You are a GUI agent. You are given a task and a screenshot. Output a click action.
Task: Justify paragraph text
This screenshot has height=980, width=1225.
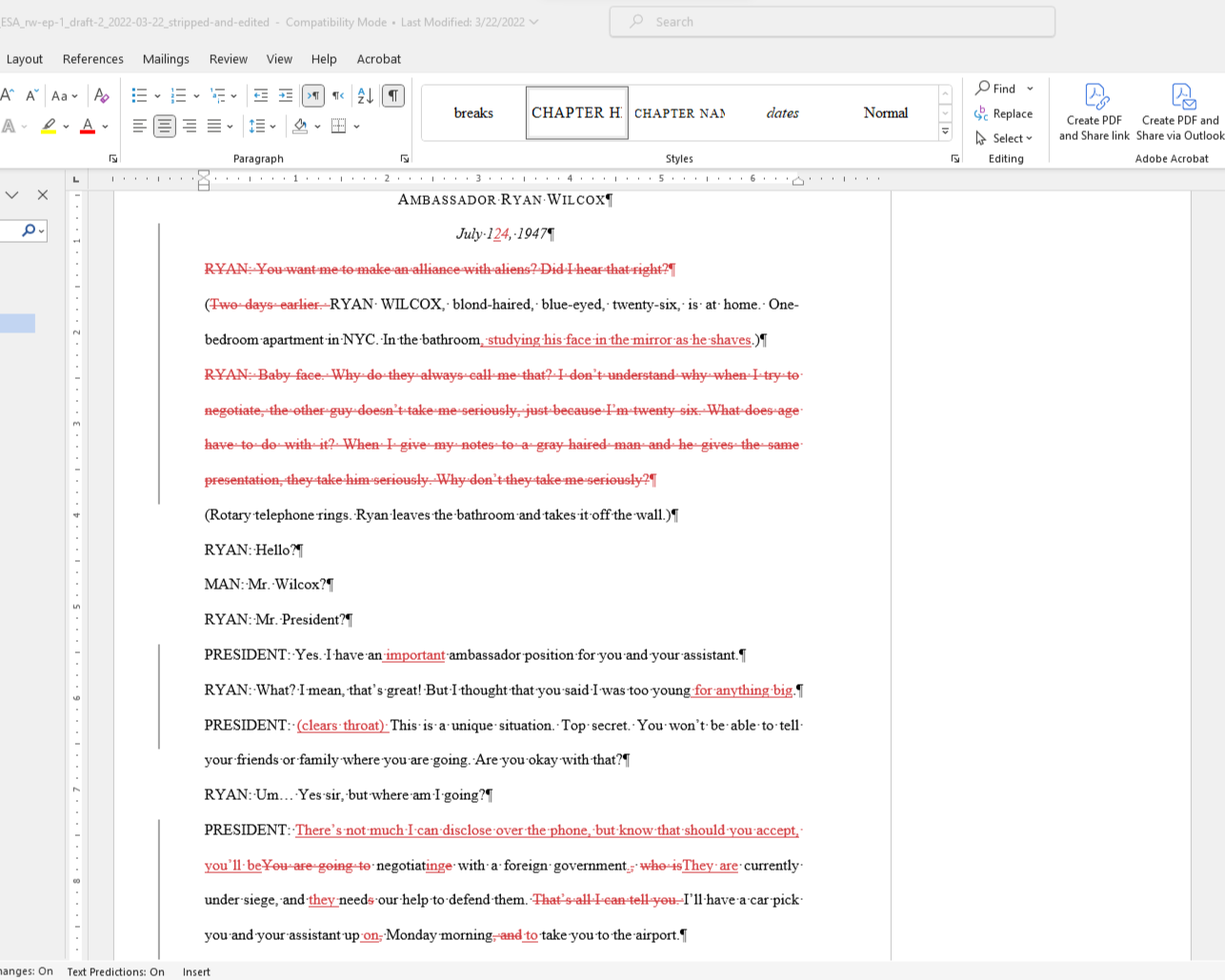(214, 126)
